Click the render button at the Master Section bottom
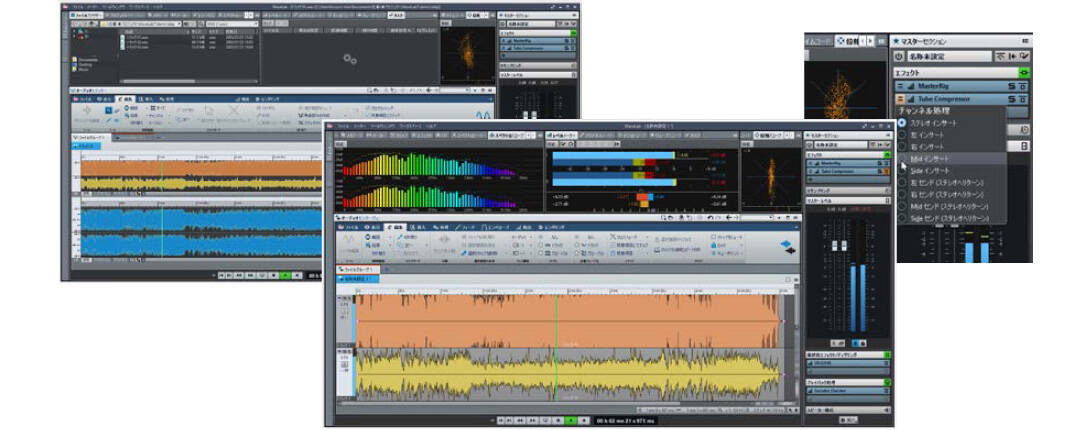The width and height of the screenshot is (1090, 430). 849,420
